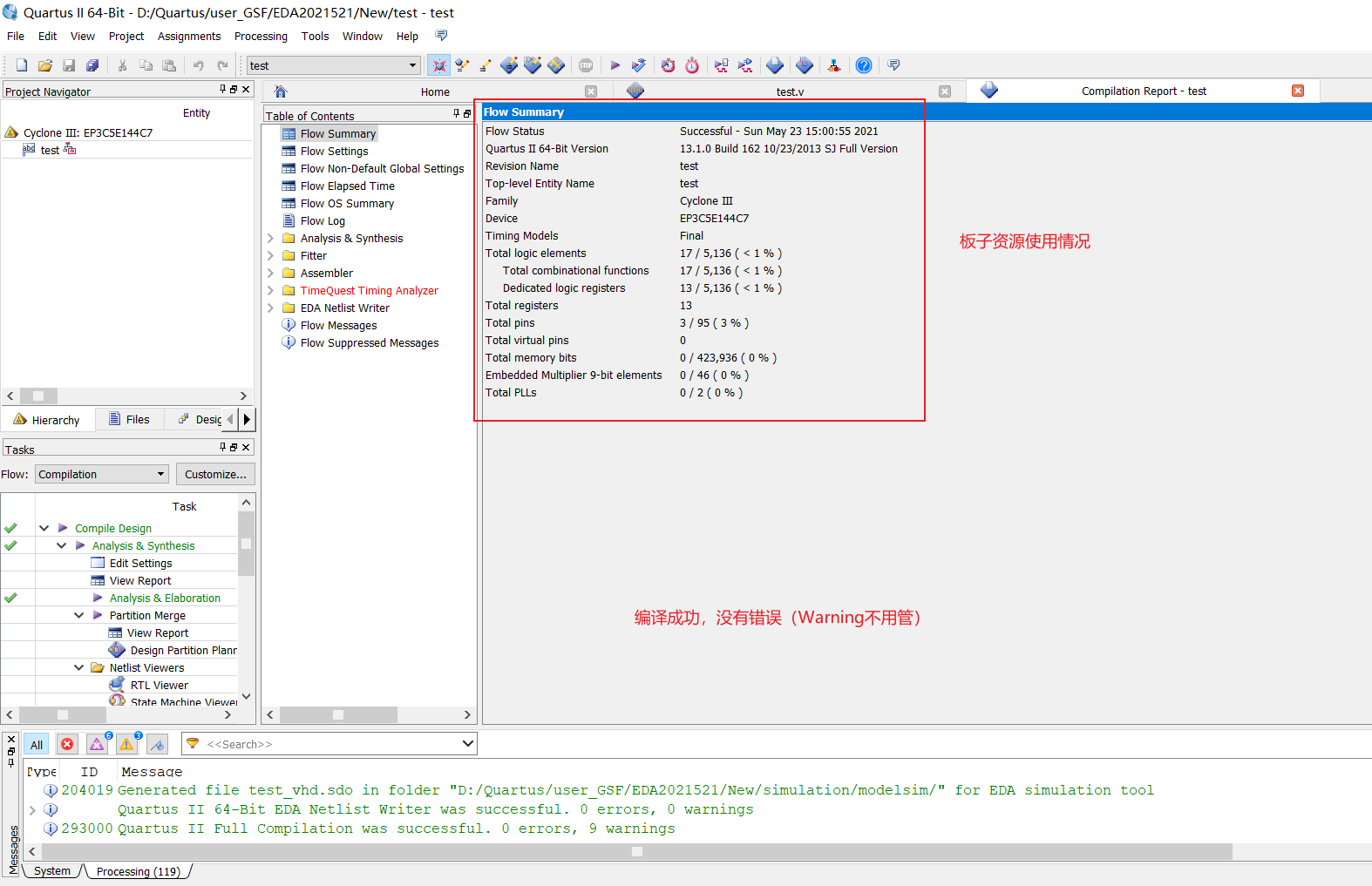Toggle critical warning messages filter

click(x=97, y=744)
